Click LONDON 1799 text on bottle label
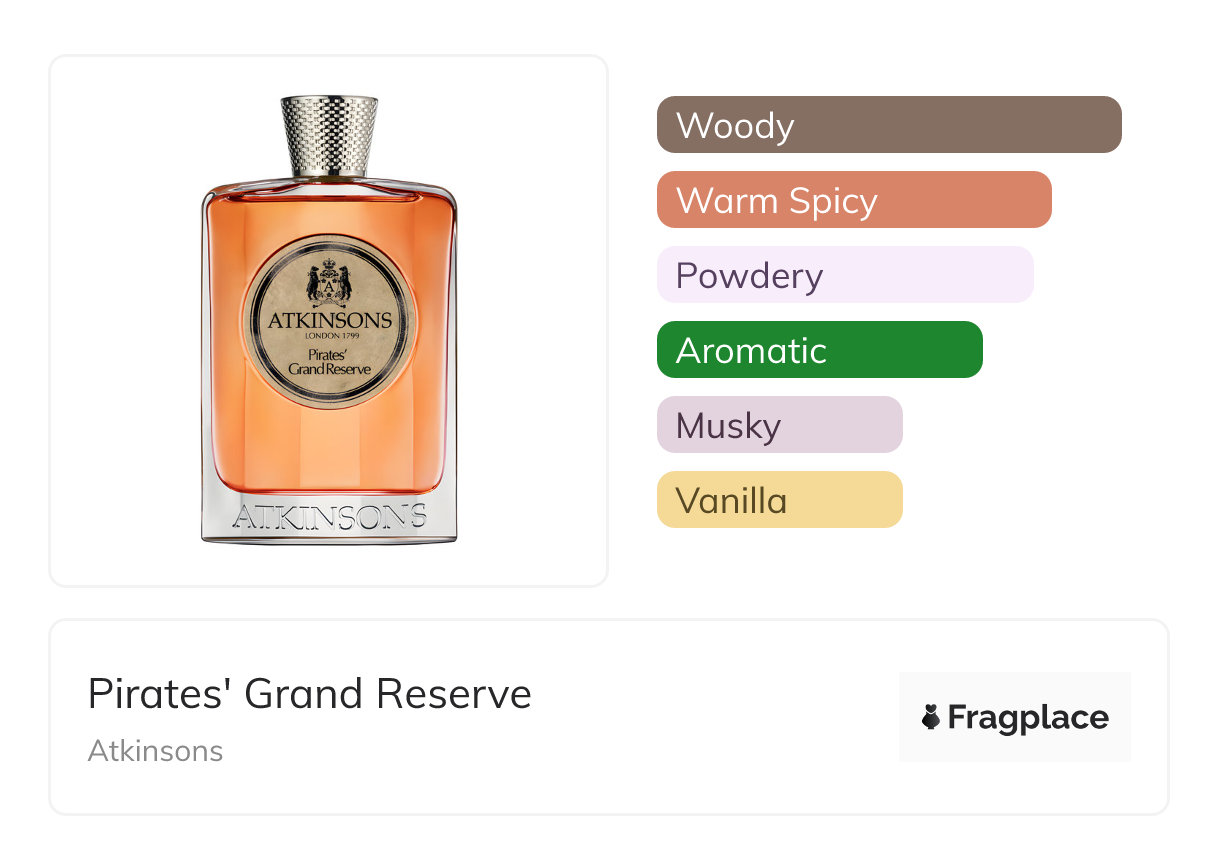This screenshot has height=864, width=1218. [329, 336]
